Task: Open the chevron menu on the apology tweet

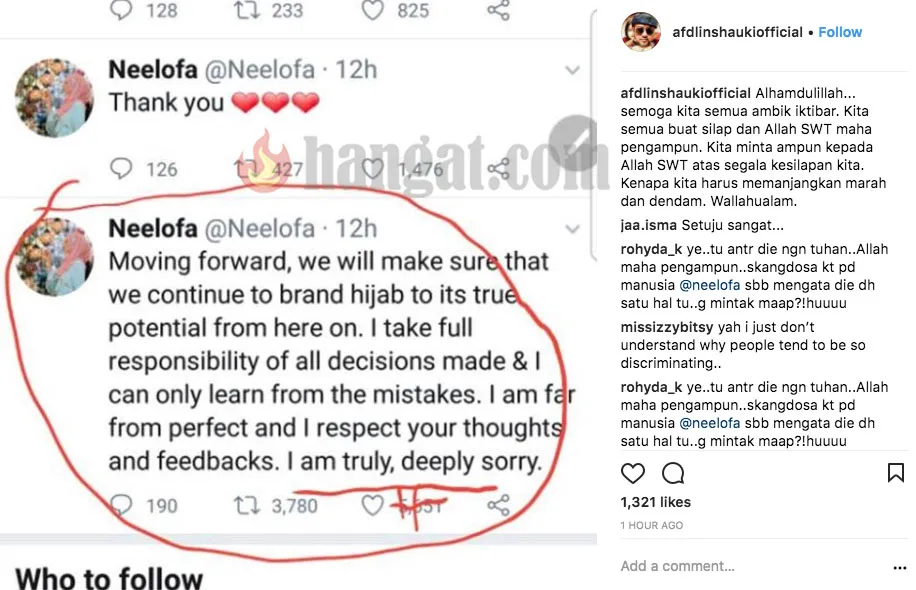Action: pyautogui.click(x=573, y=228)
